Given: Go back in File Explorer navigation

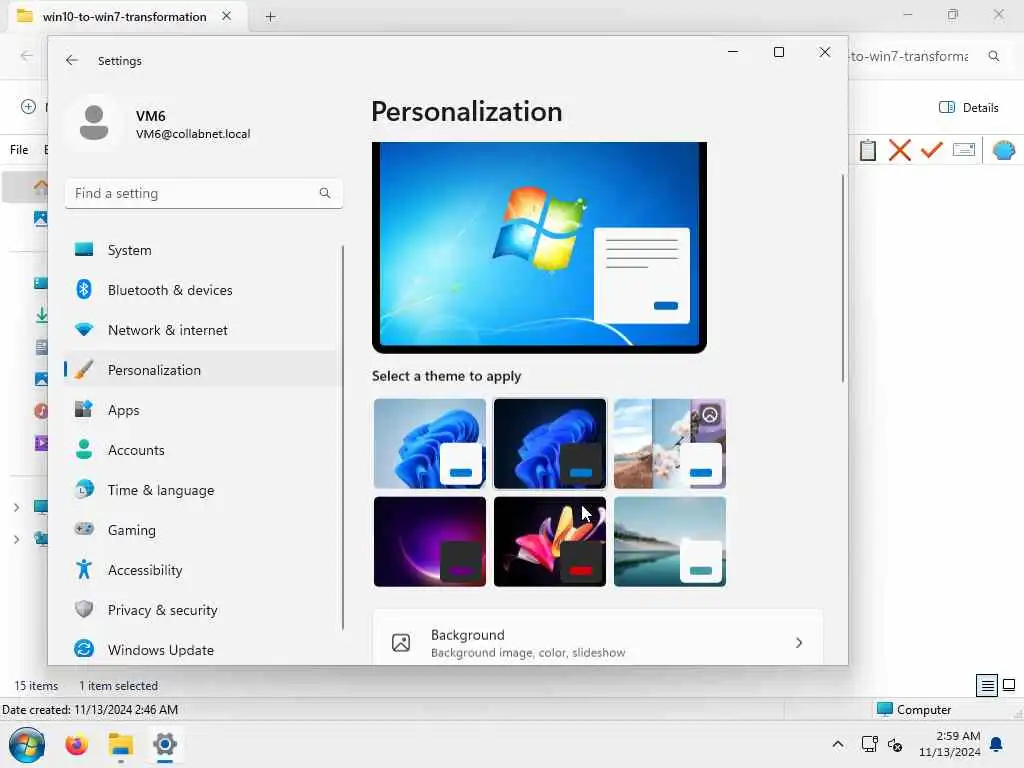Looking at the screenshot, I should click(26, 56).
